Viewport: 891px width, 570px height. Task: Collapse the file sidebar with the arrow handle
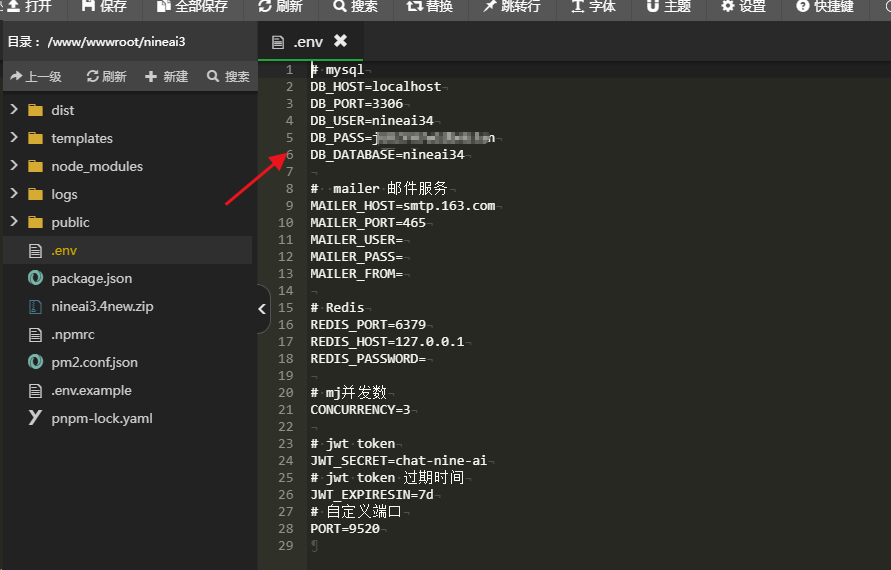[262, 309]
